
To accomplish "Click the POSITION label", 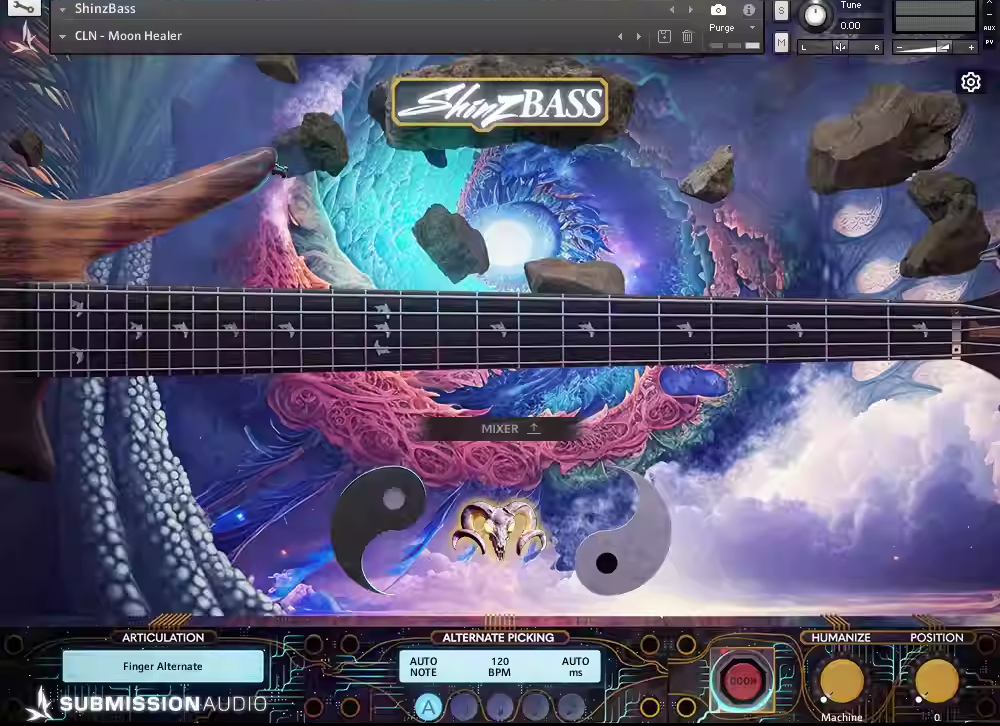I will (936, 637).
